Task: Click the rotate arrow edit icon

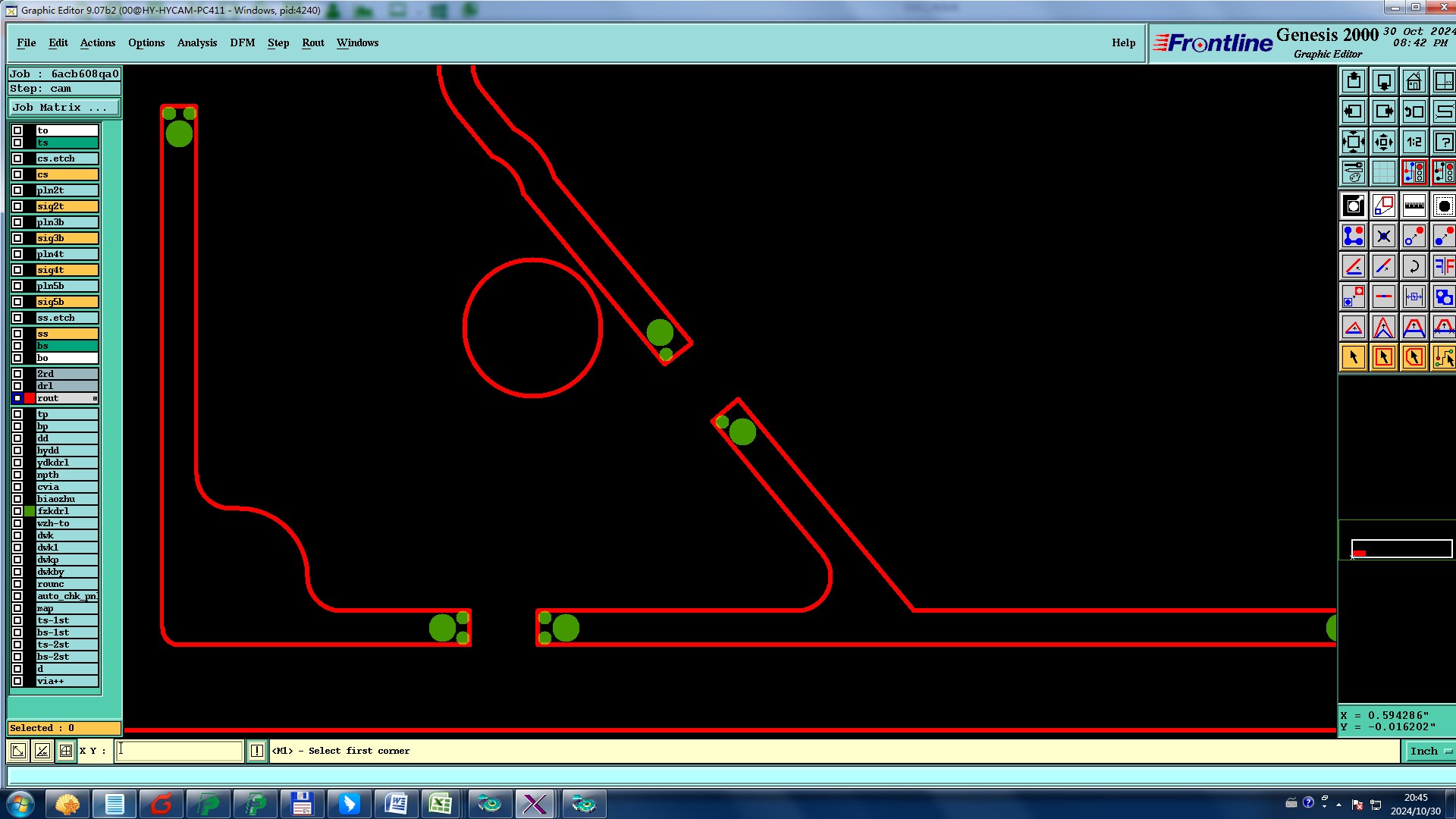Action: point(1414,266)
